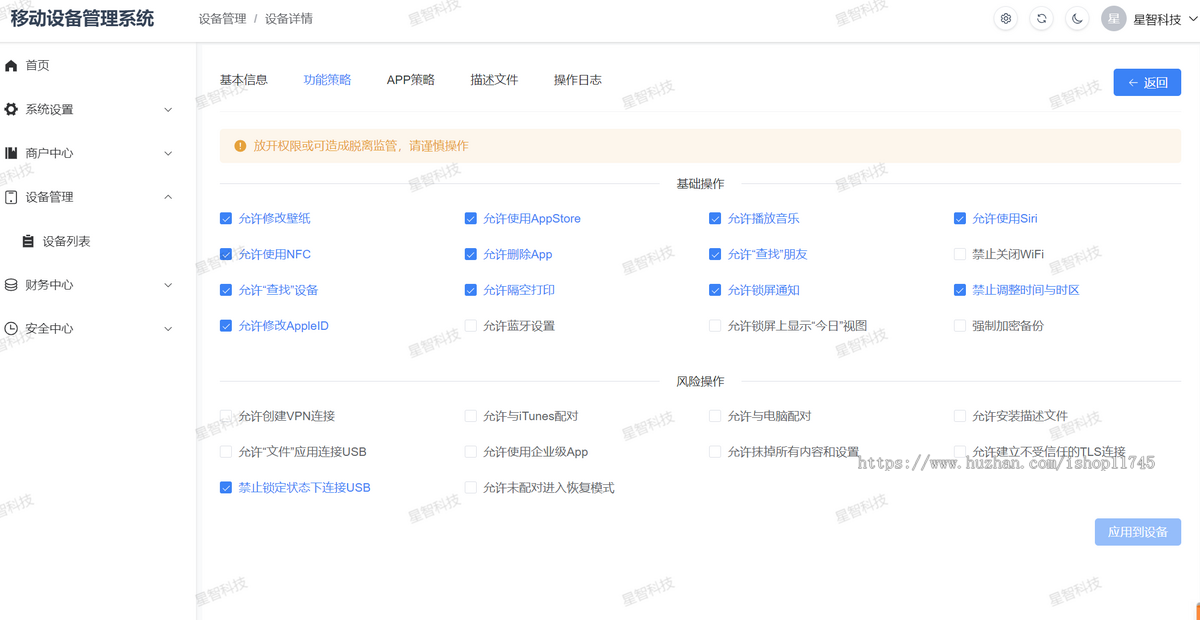Check 强制加密备份 checkbox
Image resolution: width=1200 pixels, height=620 pixels.
pos(960,326)
